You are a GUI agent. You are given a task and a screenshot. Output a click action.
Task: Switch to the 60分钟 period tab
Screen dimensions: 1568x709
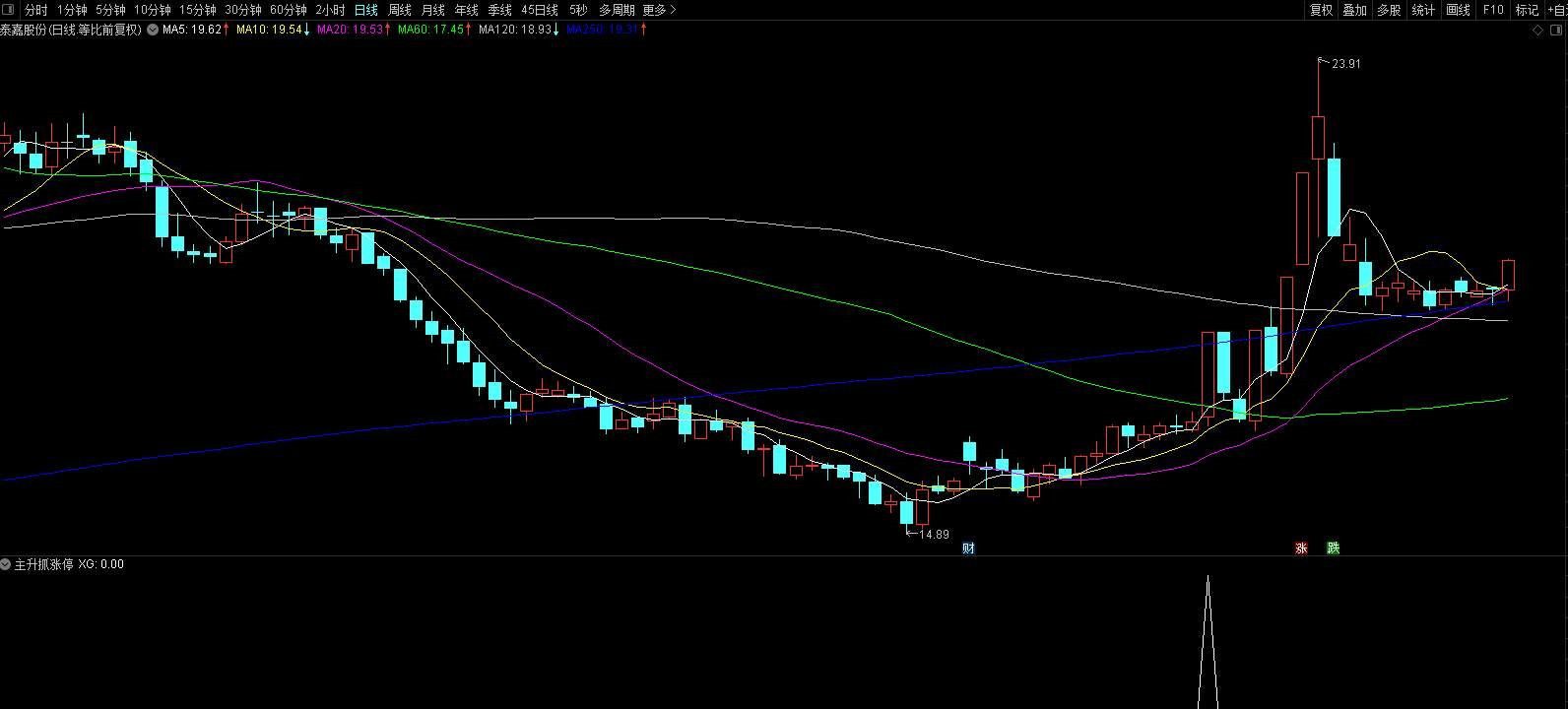point(289,10)
